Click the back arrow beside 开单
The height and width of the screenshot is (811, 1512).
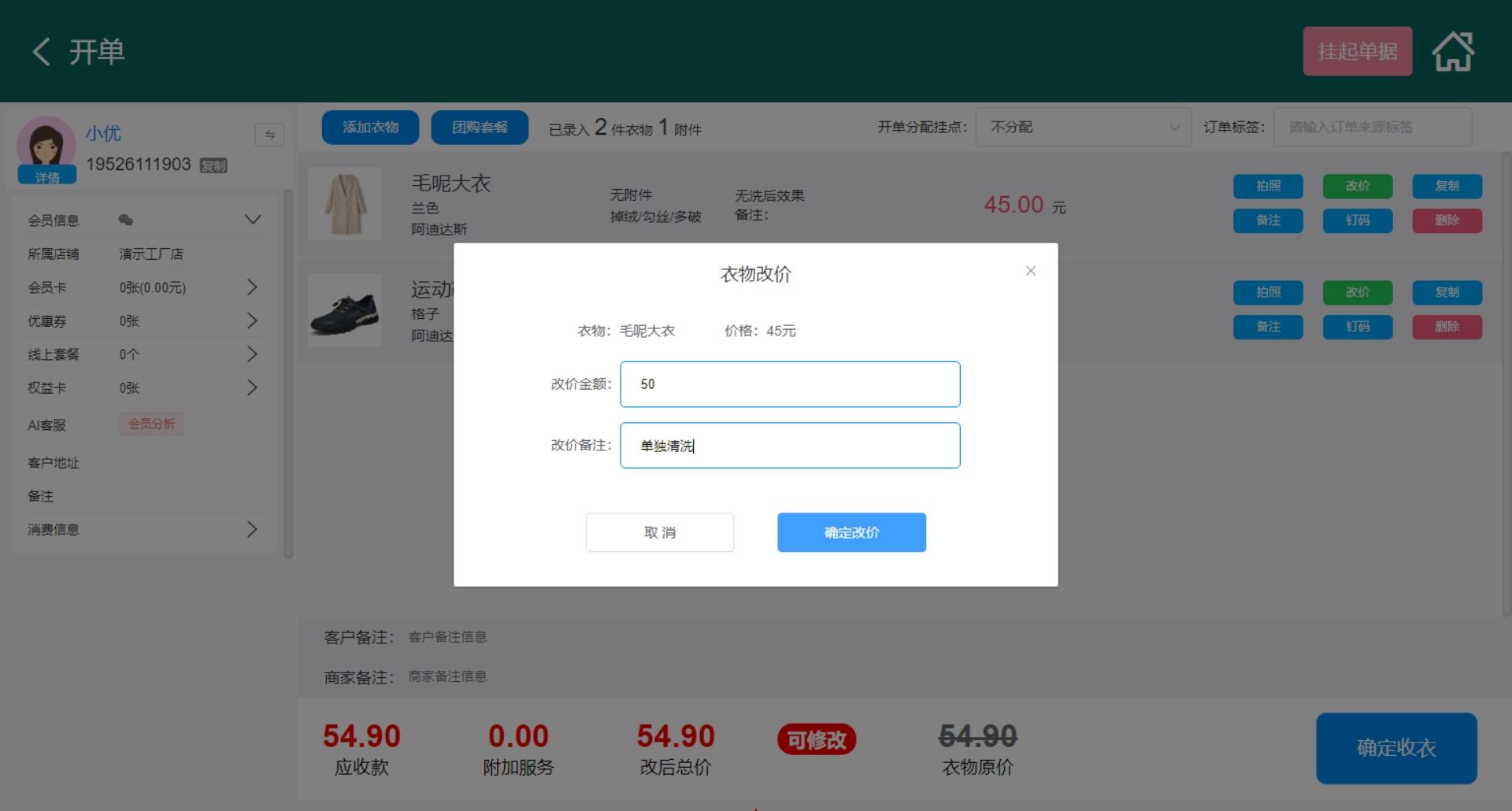point(42,52)
